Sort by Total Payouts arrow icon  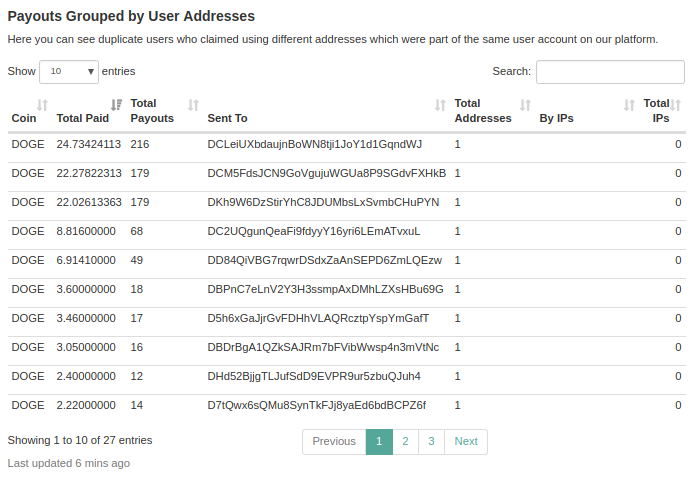tap(194, 105)
